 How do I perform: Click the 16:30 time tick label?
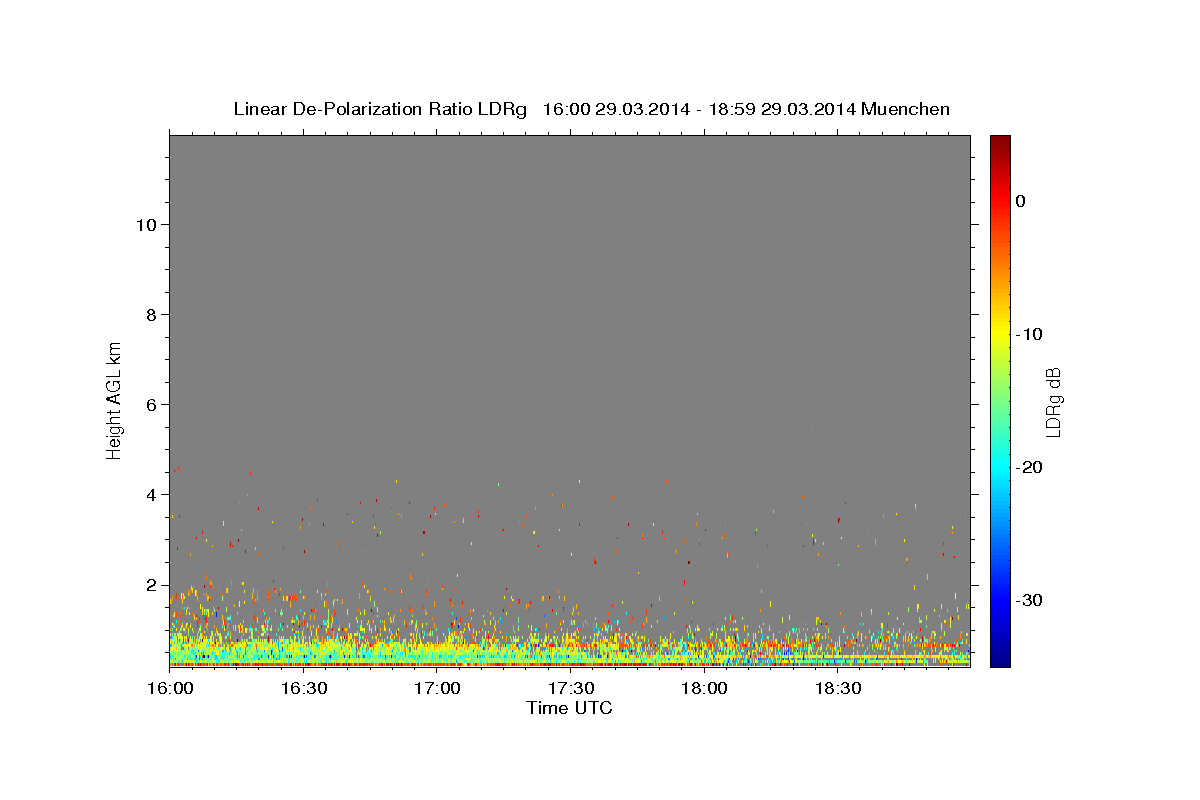pos(304,689)
